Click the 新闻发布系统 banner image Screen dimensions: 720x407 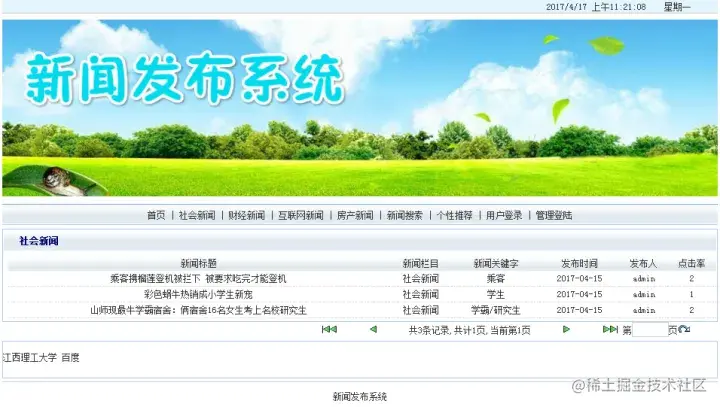pos(360,108)
